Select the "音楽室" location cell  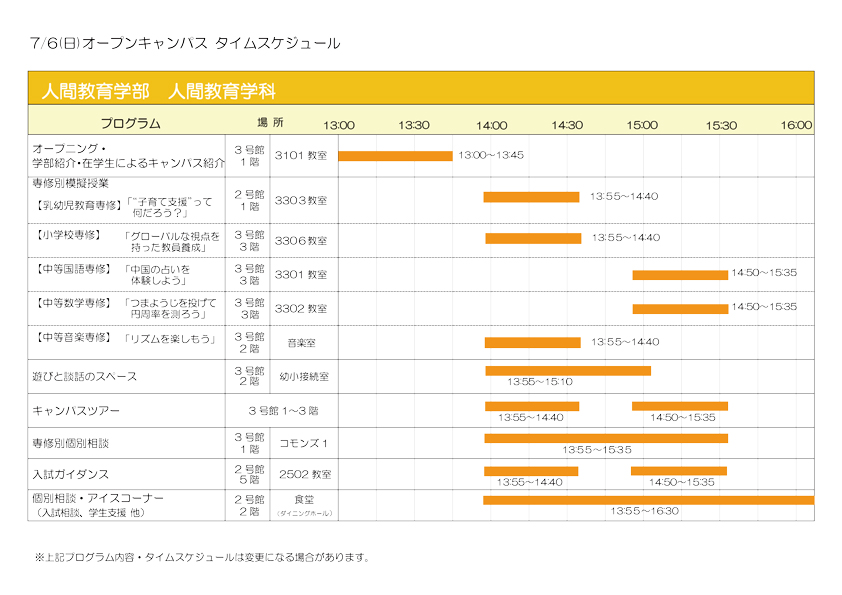click(302, 343)
